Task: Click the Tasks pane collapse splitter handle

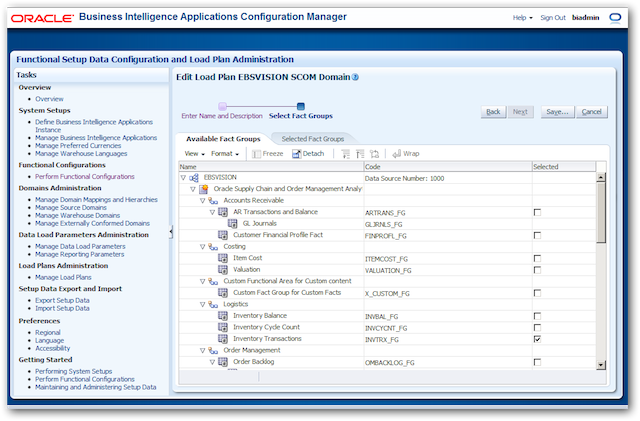Action: click(170, 232)
